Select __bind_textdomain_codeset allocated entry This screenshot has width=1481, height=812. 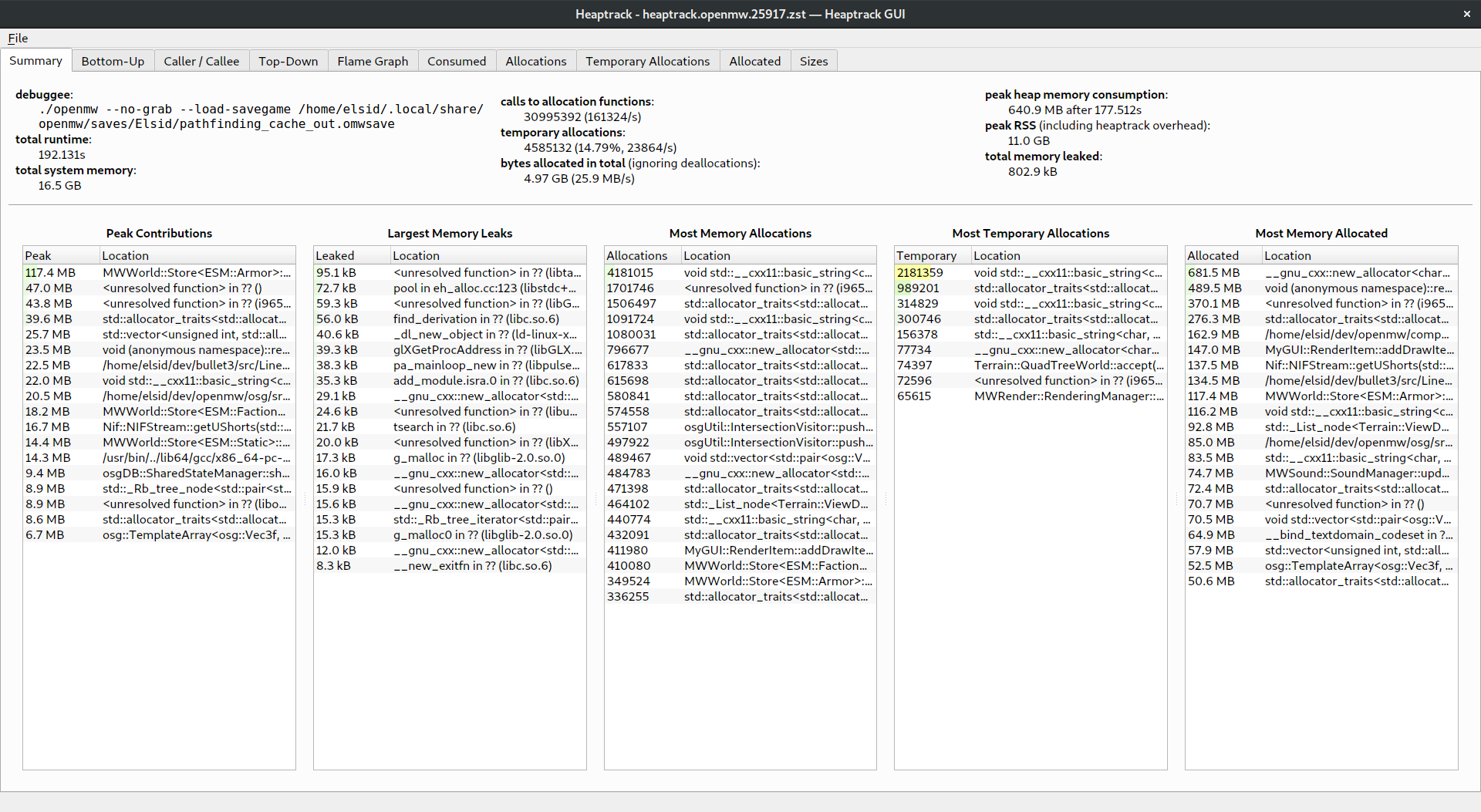click(1360, 534)
